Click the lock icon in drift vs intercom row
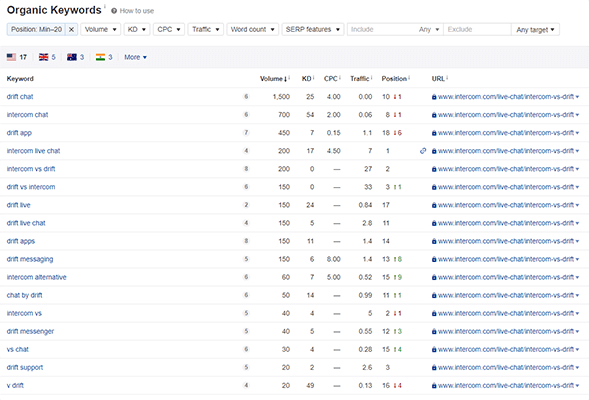Image resolution: width=589 pixels, height=400 pixels. [434, 187]
